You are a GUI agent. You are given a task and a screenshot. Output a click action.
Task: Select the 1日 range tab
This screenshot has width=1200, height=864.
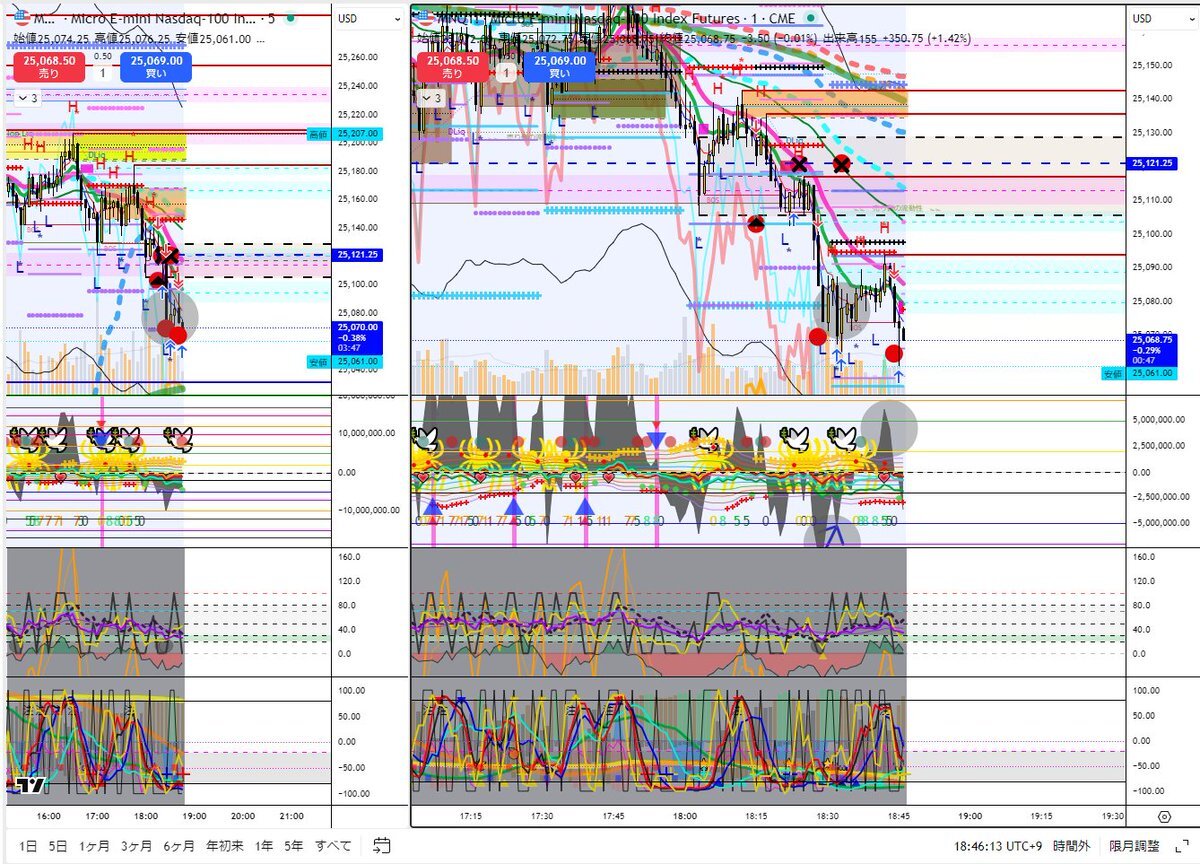click(28, 846)
